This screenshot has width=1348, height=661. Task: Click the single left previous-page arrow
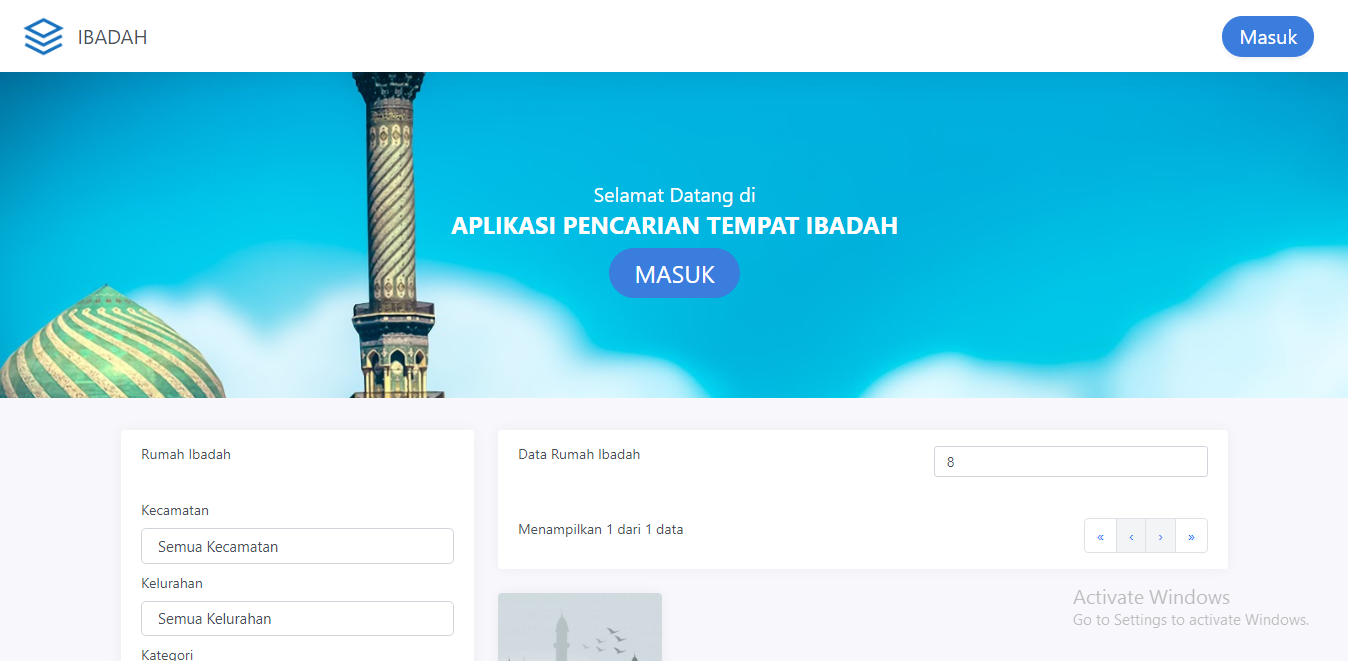click(x=1131, y=536)
